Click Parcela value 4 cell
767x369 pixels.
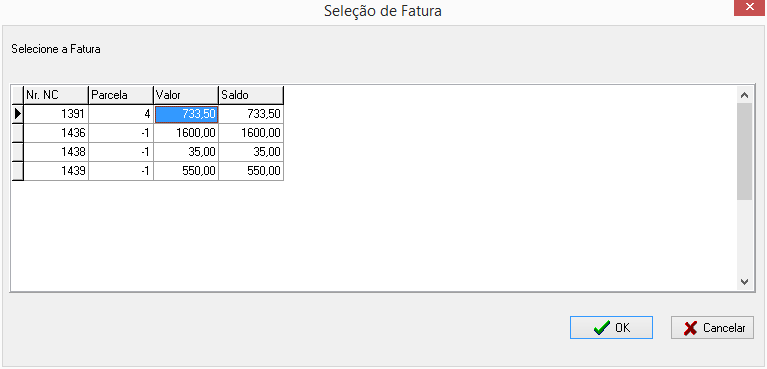(121, 115)
